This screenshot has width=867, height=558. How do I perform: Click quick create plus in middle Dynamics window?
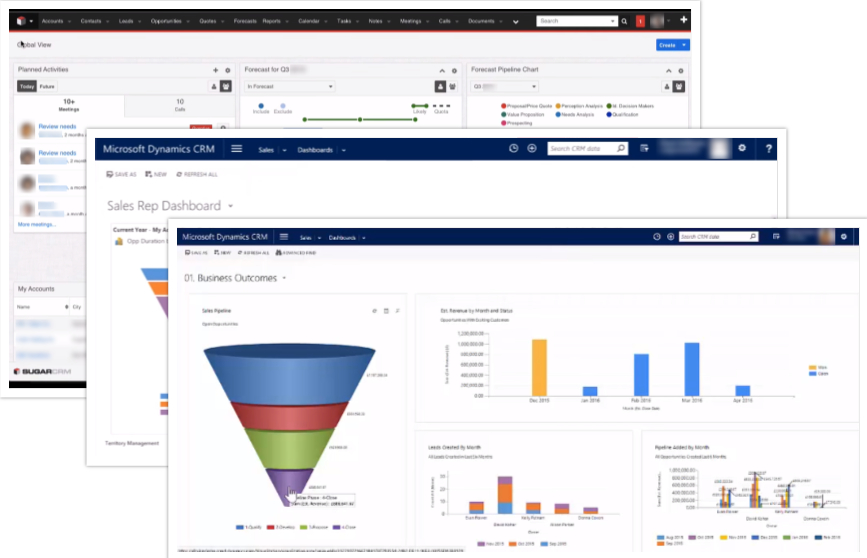click(x=532, y=148)
